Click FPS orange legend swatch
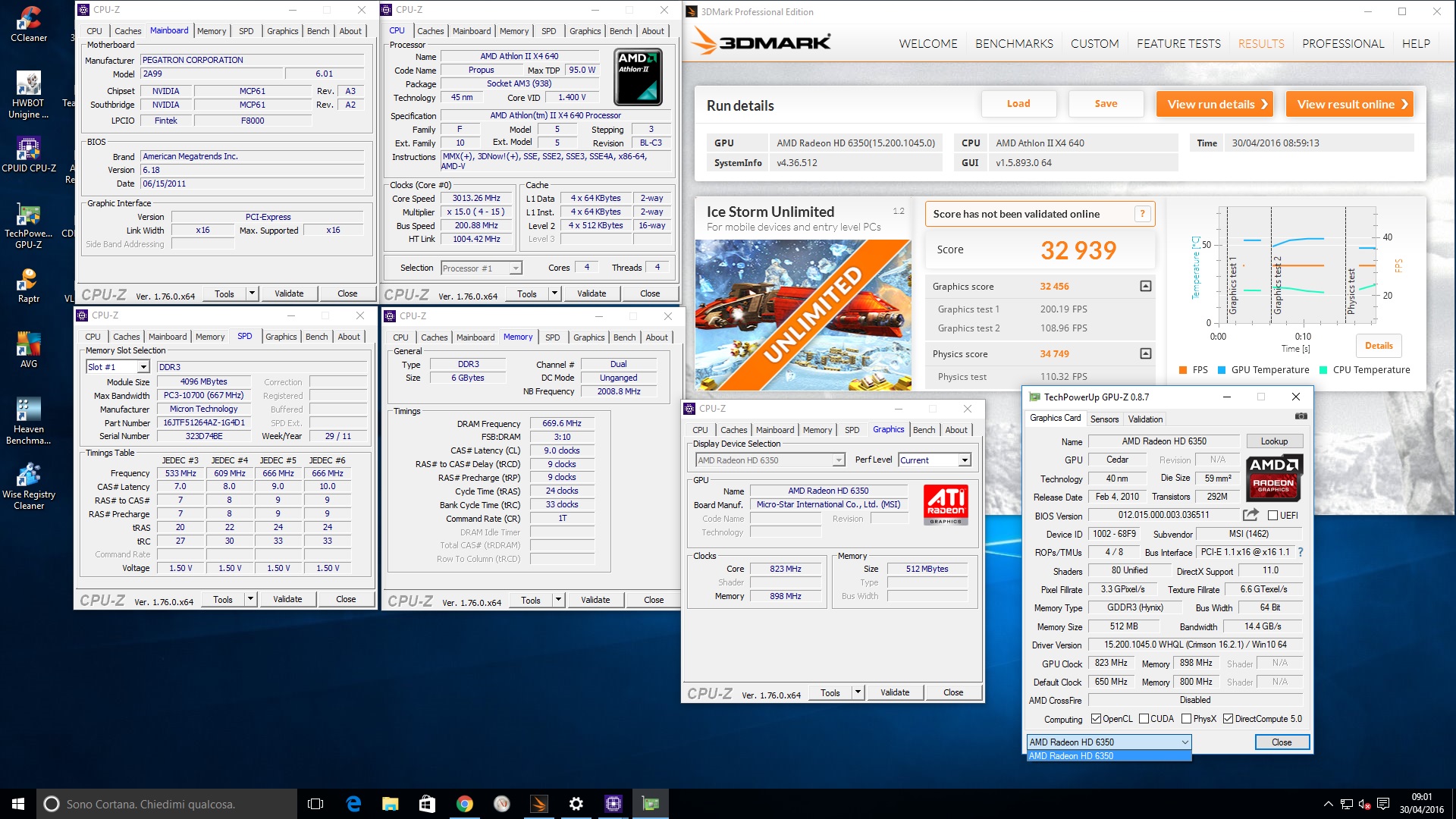 click(x=1182, y=370)
